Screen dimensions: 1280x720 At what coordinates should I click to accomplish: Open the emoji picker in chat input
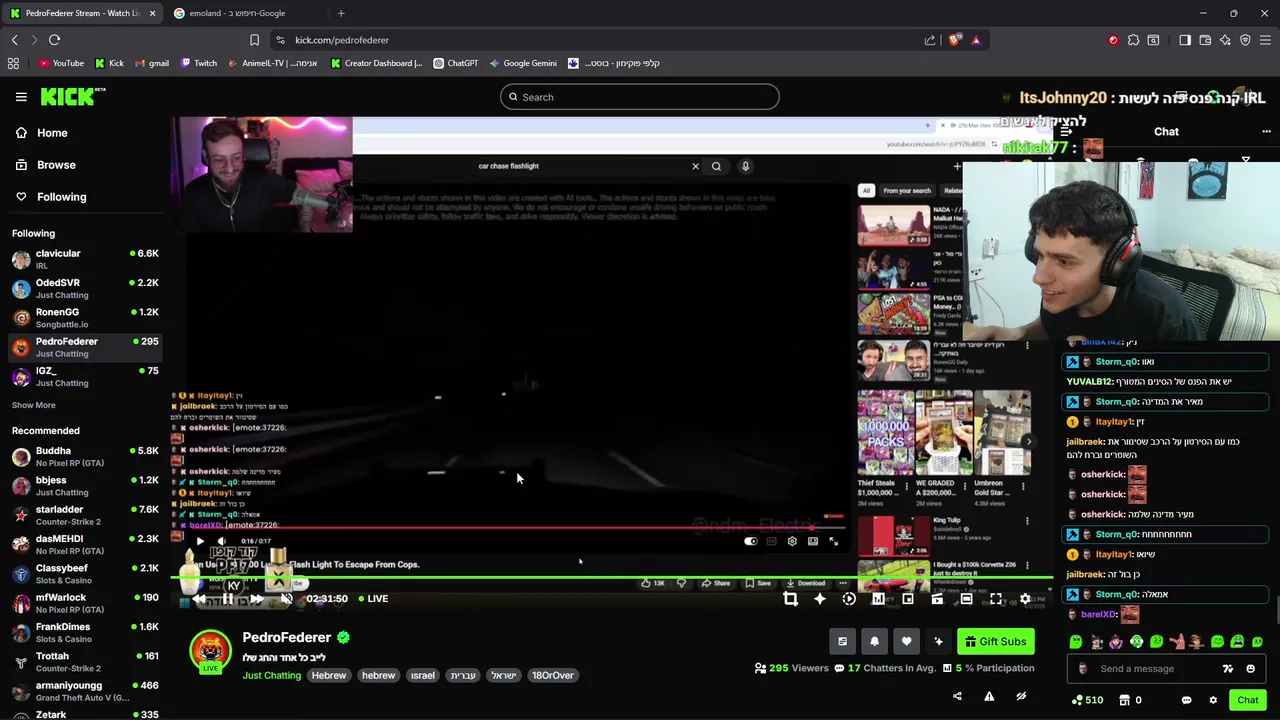pos(1250,669)
